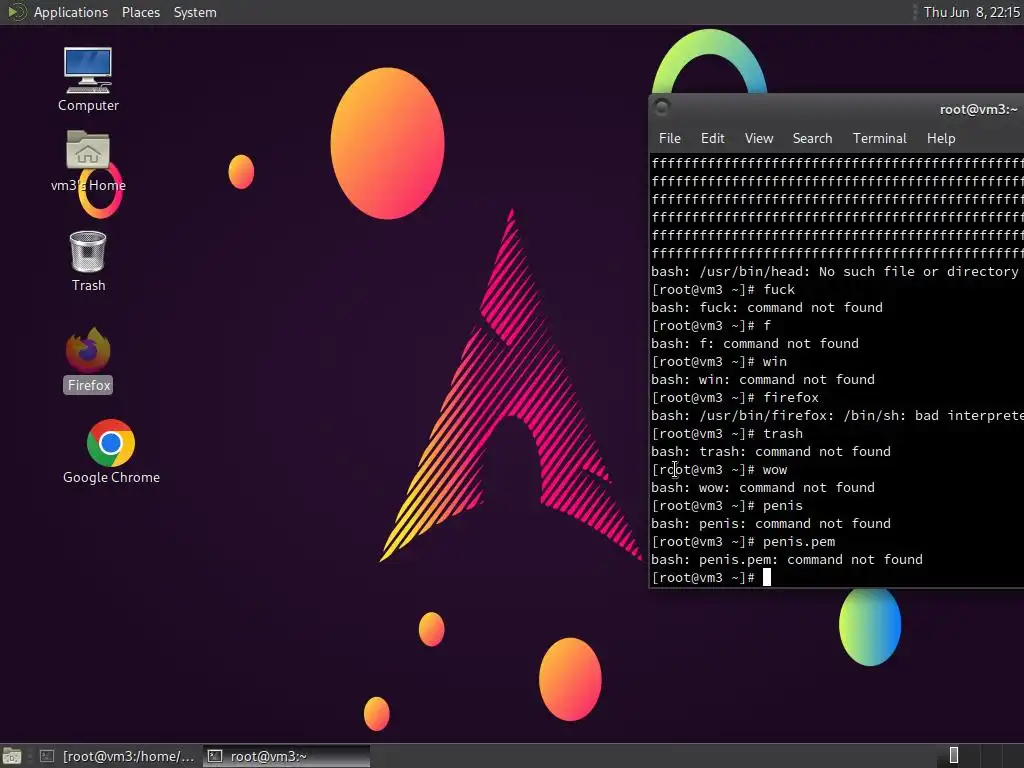Click the '[root@vm3 ~]# trash' line
Screen dimensions: 1024x768
click(x=727, y=434)
